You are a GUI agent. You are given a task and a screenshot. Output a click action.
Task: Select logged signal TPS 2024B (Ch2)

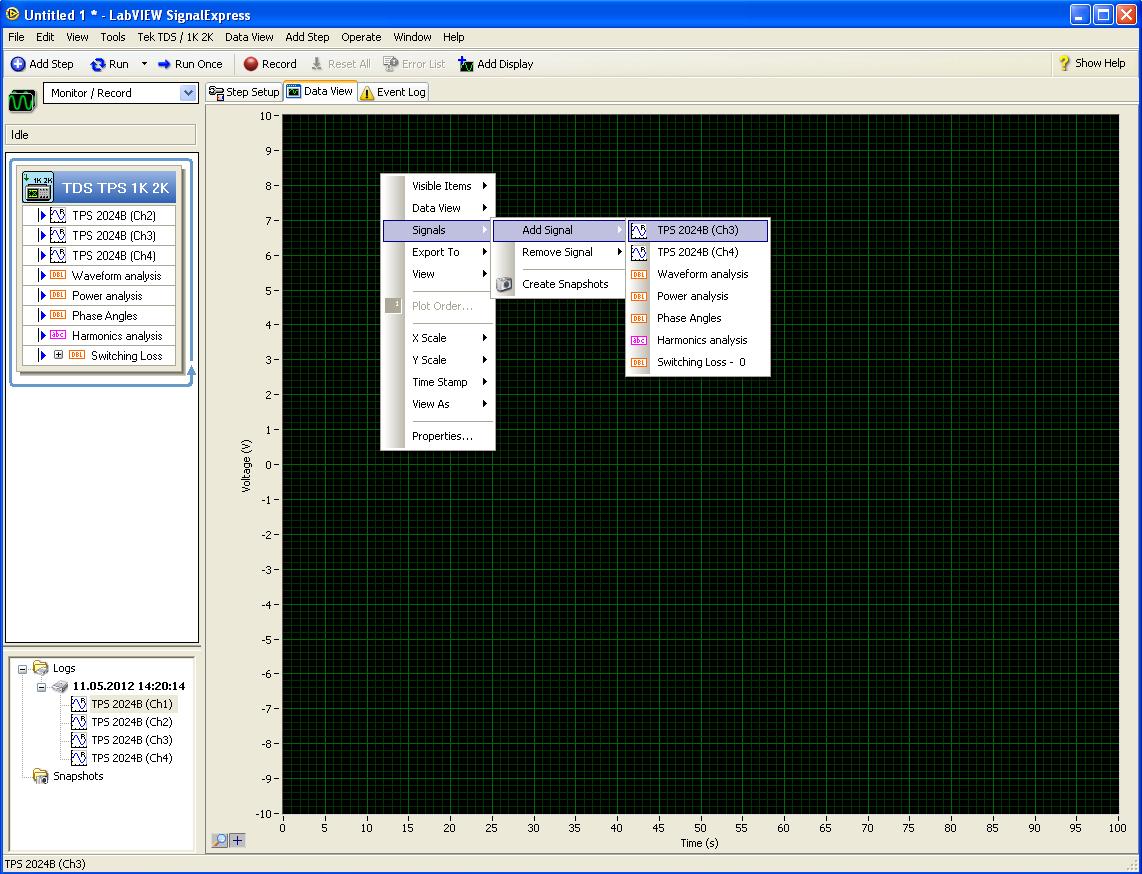[x=132, y=723]
